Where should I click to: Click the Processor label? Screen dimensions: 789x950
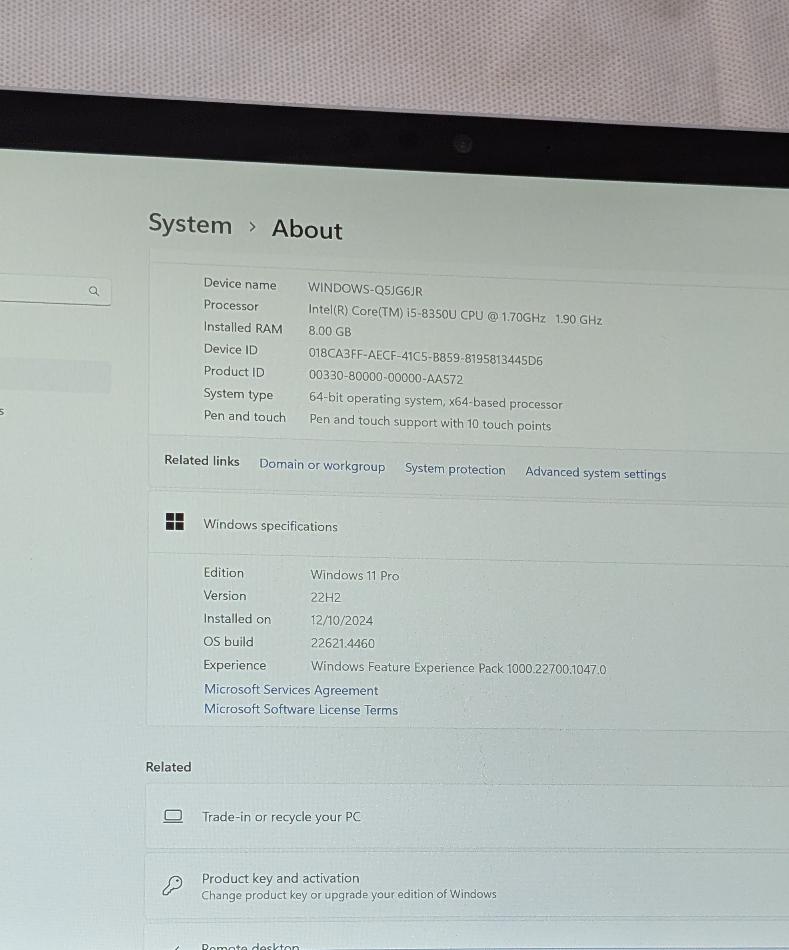click(231, 305)
